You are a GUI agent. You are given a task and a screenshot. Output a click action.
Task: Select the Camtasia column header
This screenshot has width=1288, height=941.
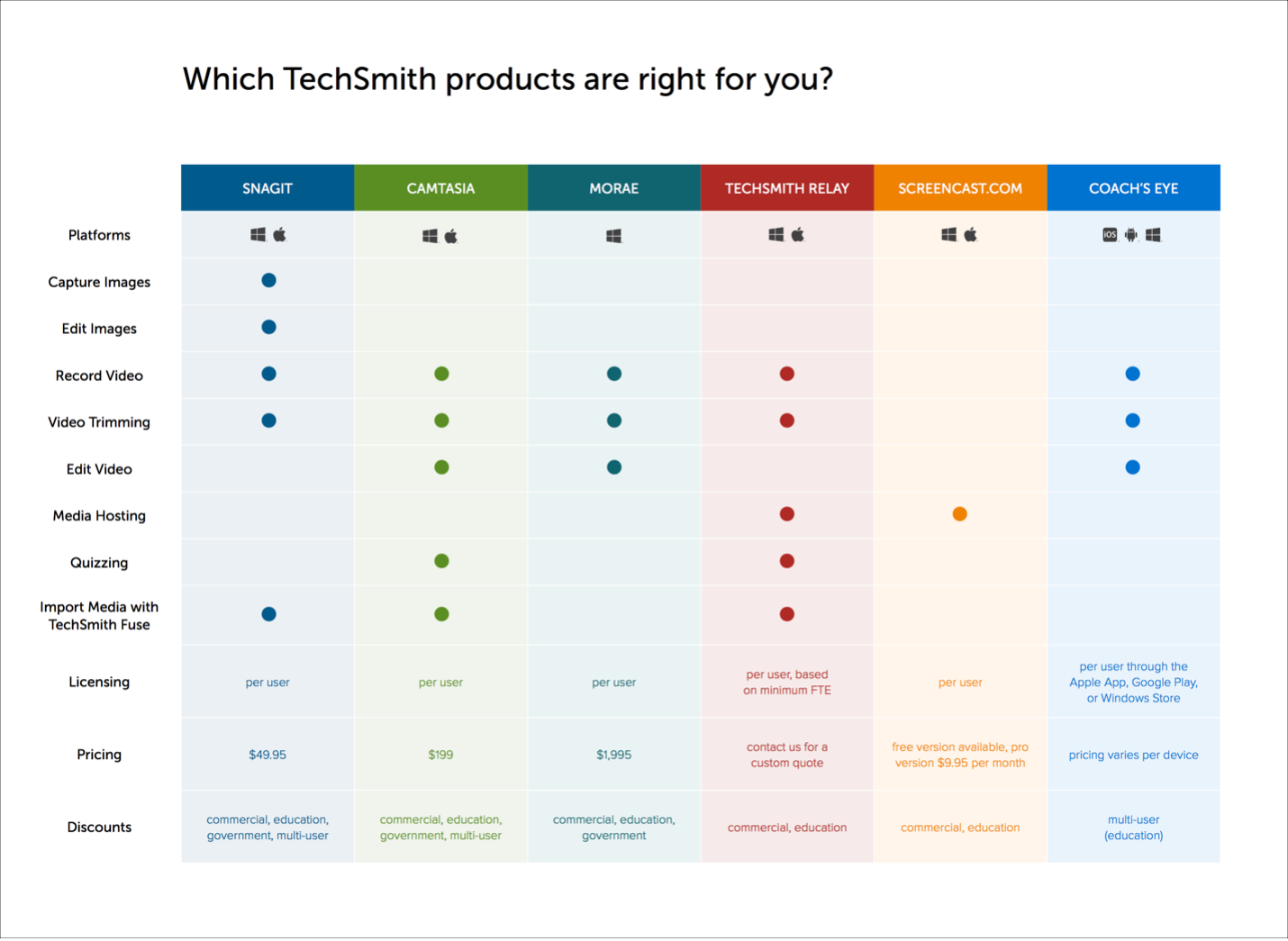[x=440, y=188]
